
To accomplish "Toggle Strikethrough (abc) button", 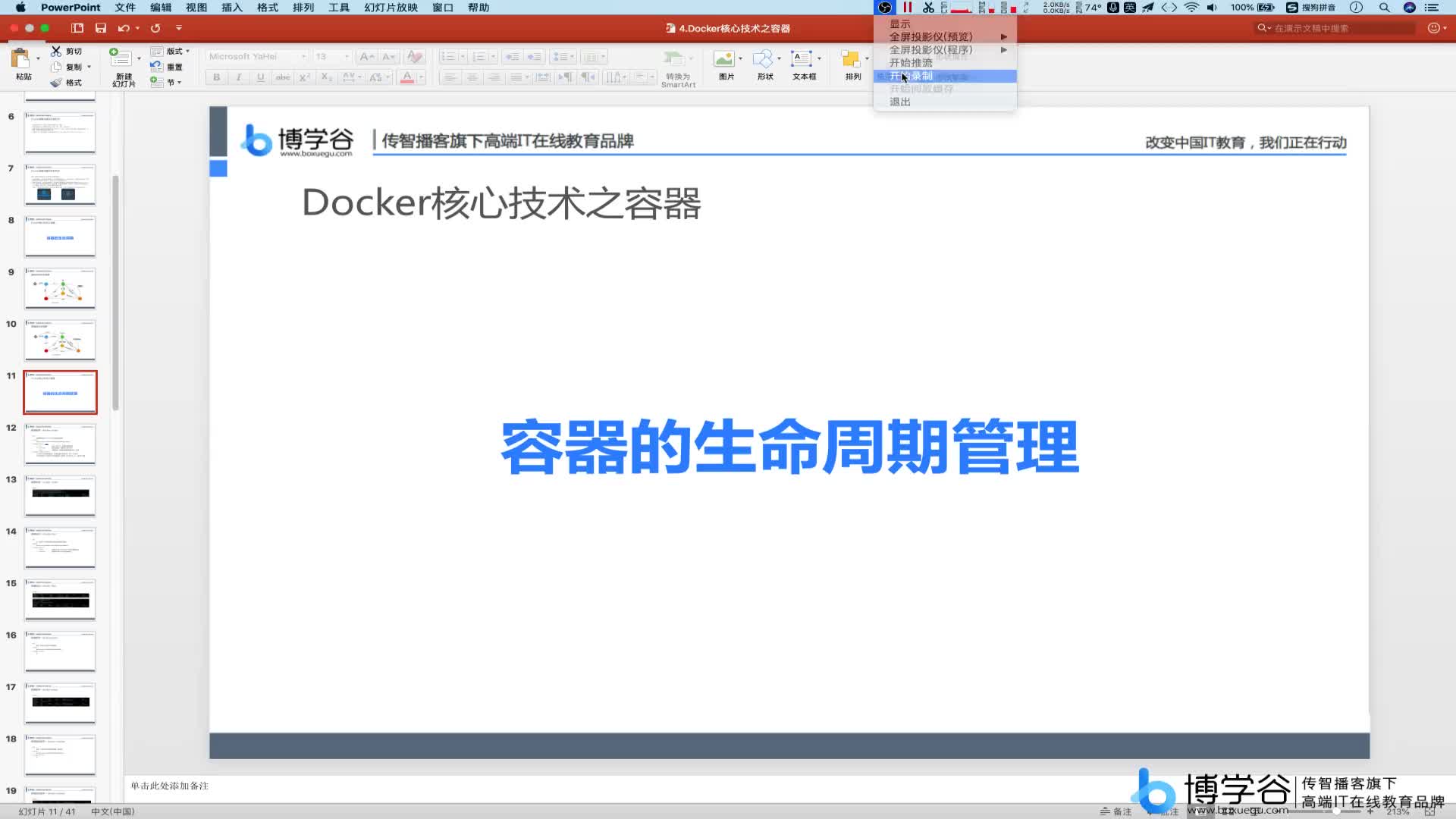I will pyautogui.click(x=283, y=77).
